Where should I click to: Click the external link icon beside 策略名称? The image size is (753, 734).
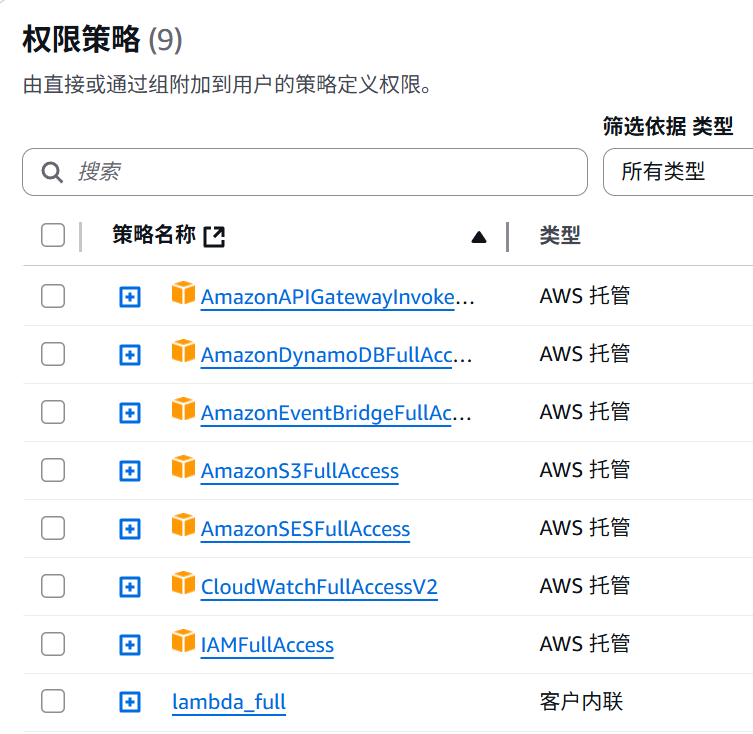tap(214, 236)
